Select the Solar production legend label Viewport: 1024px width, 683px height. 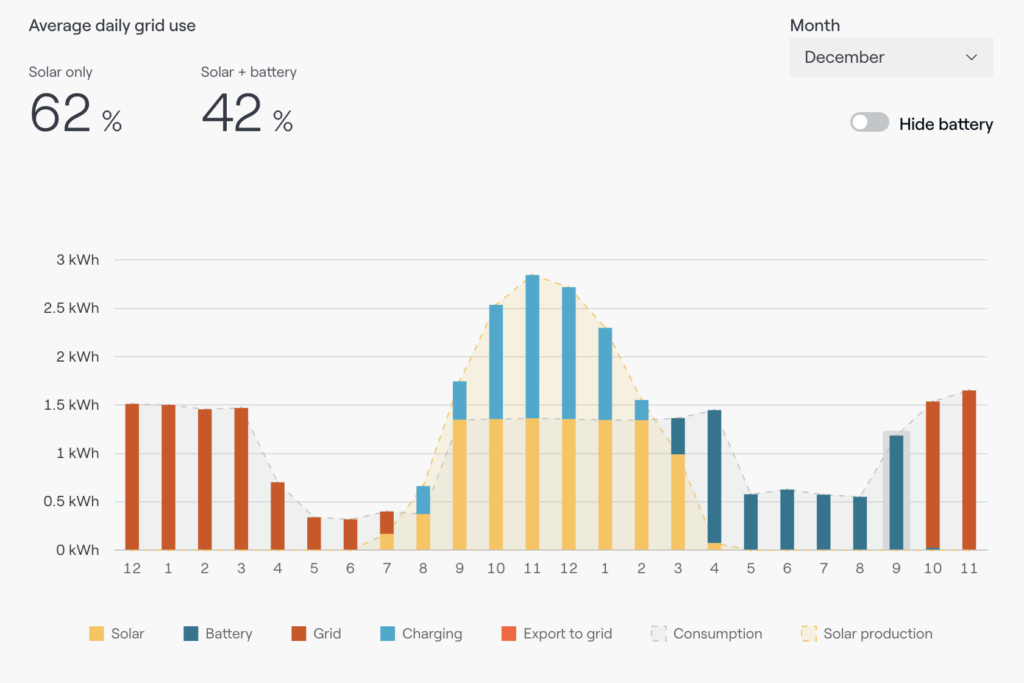(877, 634)
